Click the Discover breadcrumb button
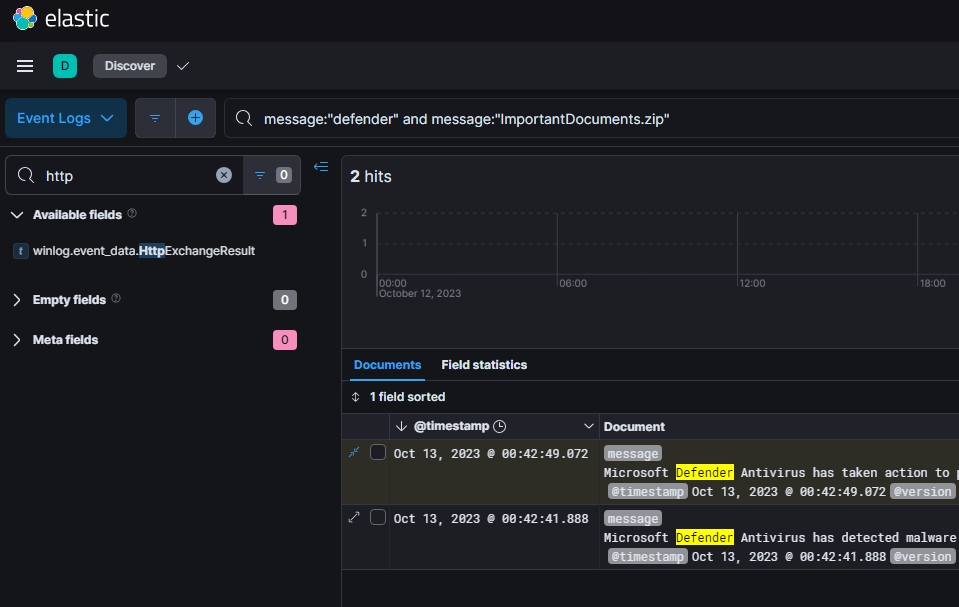The width and height of the screenshot is (959, 607). pyautogui.click(x=130, y=66)
